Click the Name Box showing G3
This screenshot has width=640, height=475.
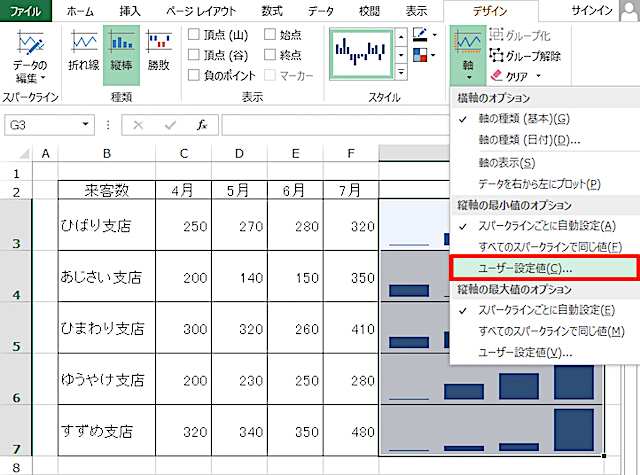click(43, 125)
